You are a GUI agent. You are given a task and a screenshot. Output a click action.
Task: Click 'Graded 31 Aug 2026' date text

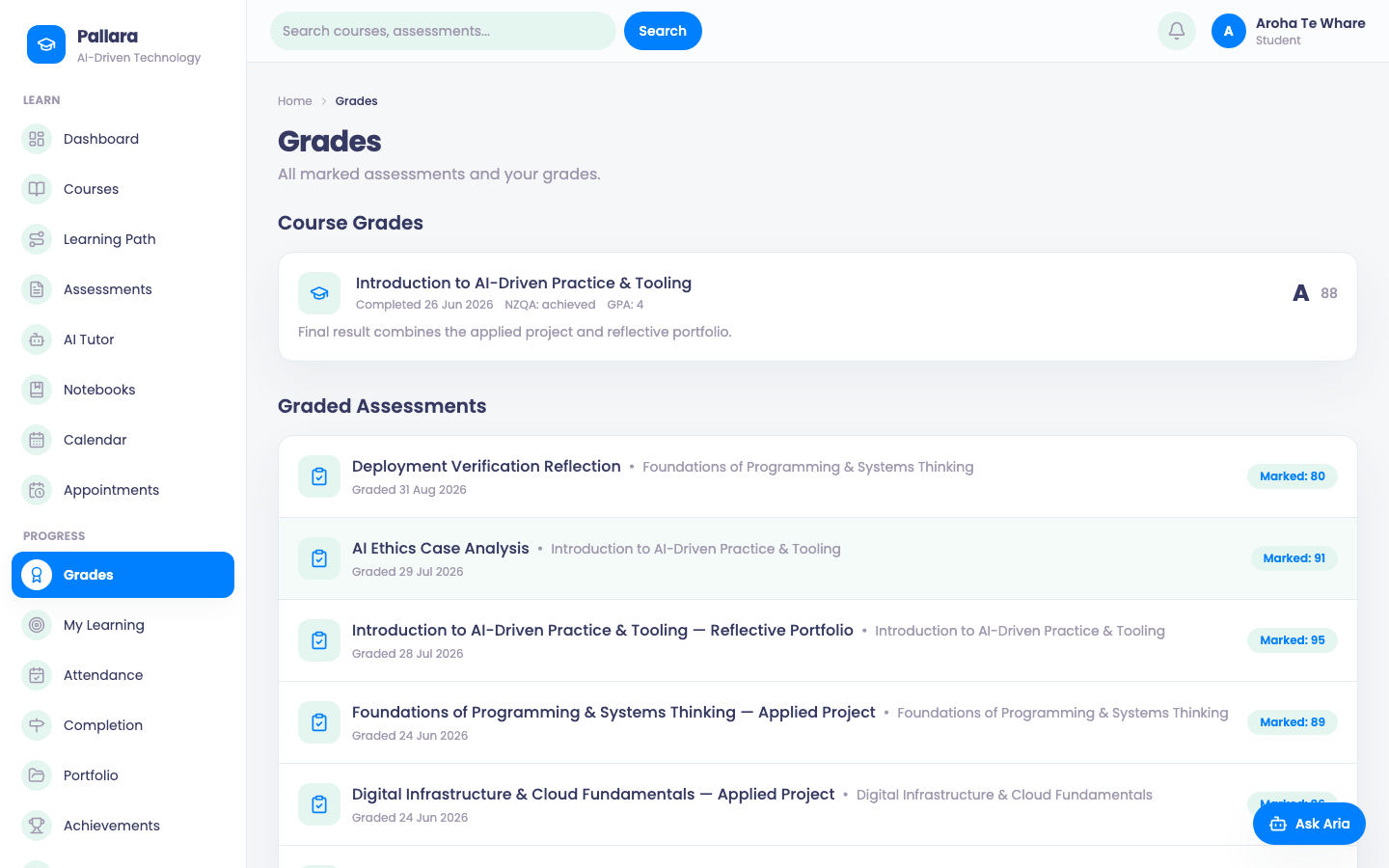[409, 490]
